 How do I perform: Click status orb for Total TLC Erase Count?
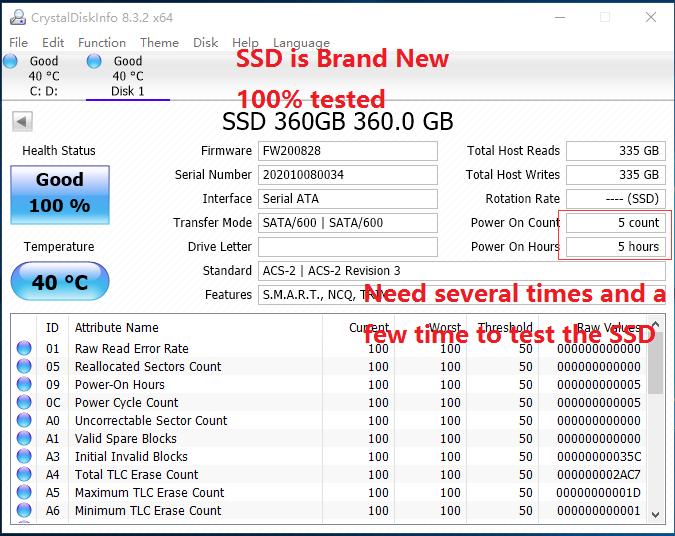pos(24,474)
